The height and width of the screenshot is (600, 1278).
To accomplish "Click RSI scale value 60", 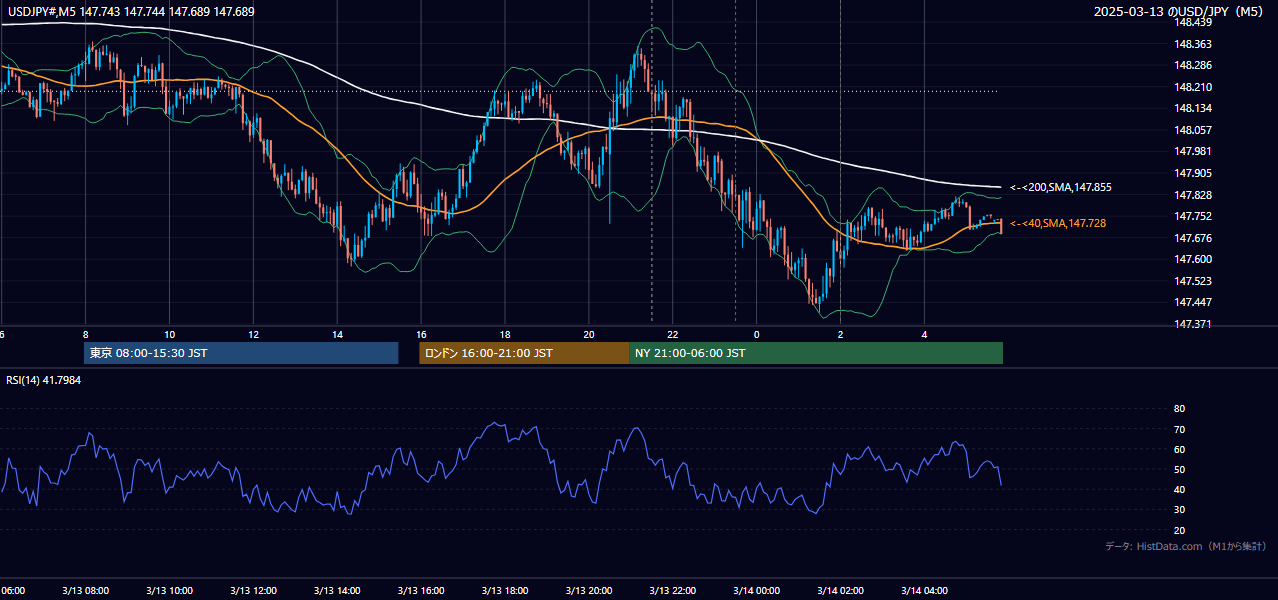I will [x=1179, y=449].
